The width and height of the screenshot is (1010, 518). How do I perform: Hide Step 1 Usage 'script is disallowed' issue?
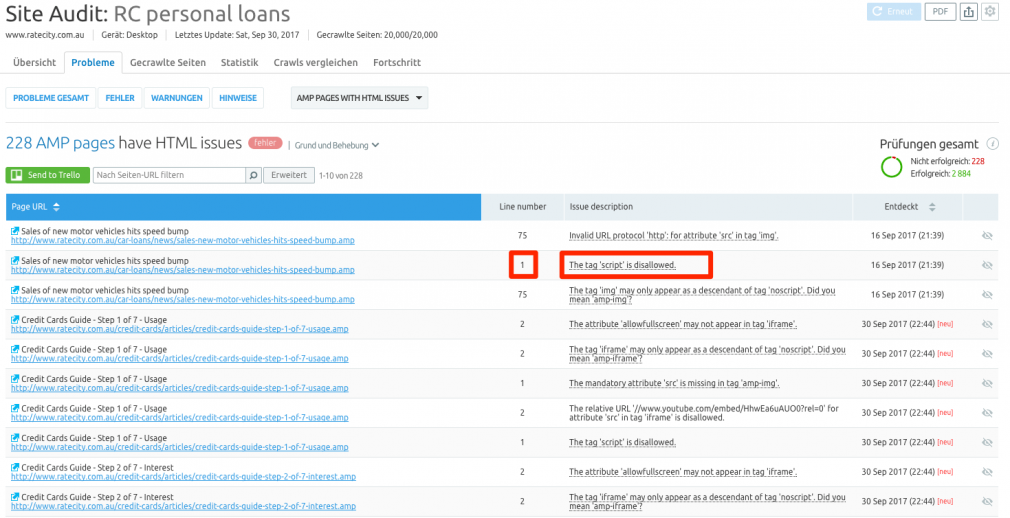[x=986, y=443]
